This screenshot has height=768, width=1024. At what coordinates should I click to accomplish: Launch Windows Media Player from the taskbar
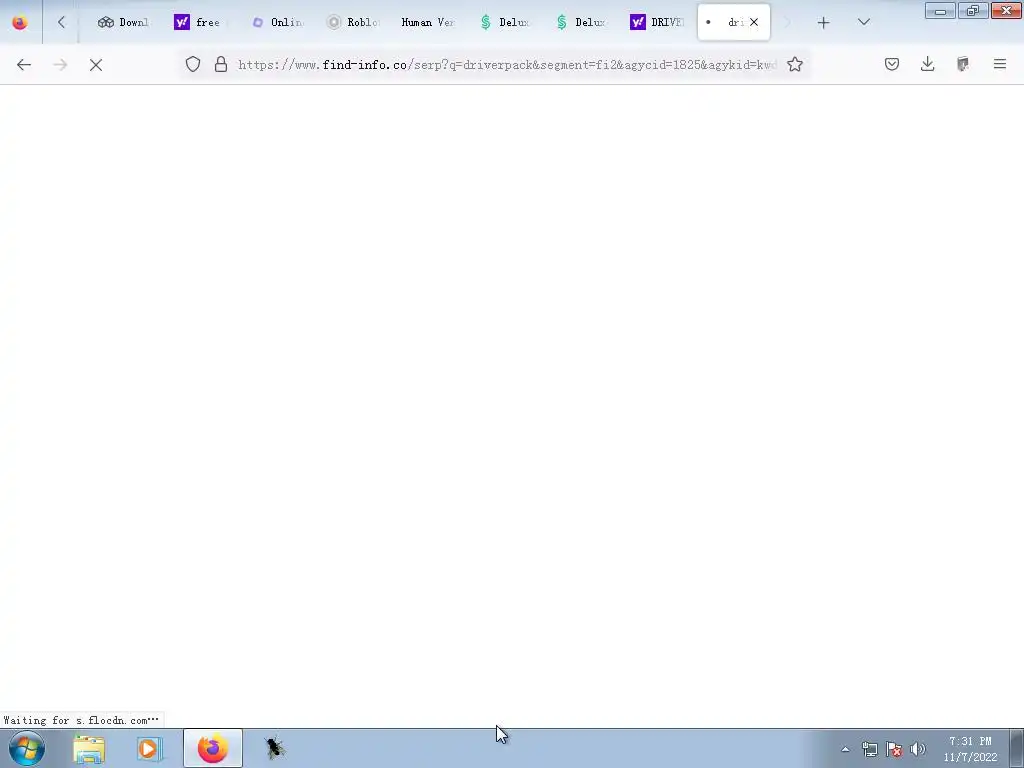pyautogui.click(x=149, y=749)
